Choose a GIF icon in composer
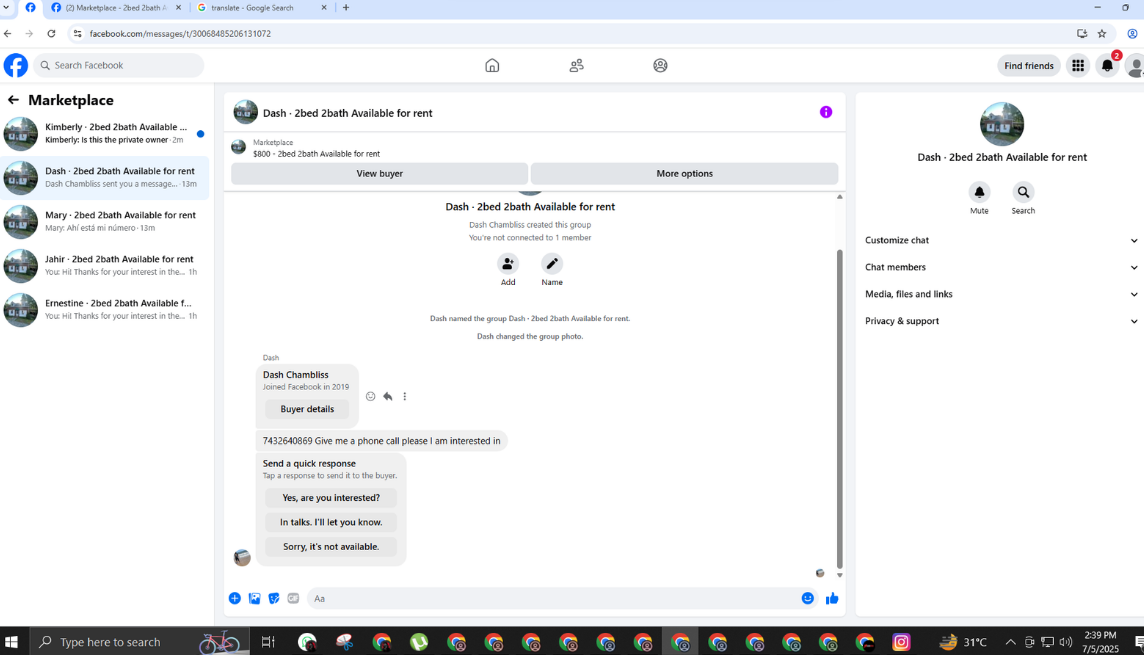This screenshot has height=655, width=1144. coord(293,598)
